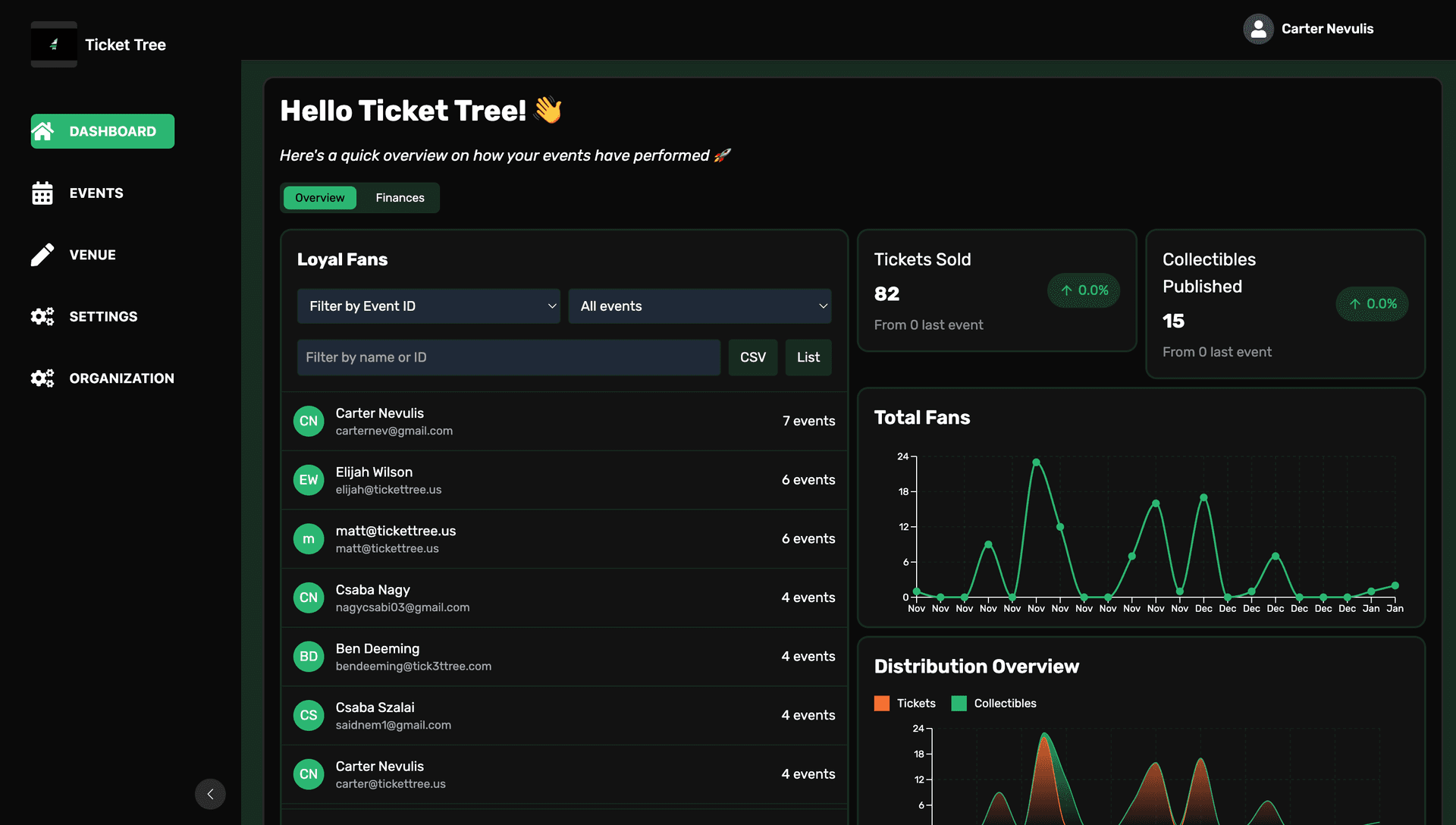Export loyal fans as CSV

[752, 357]
